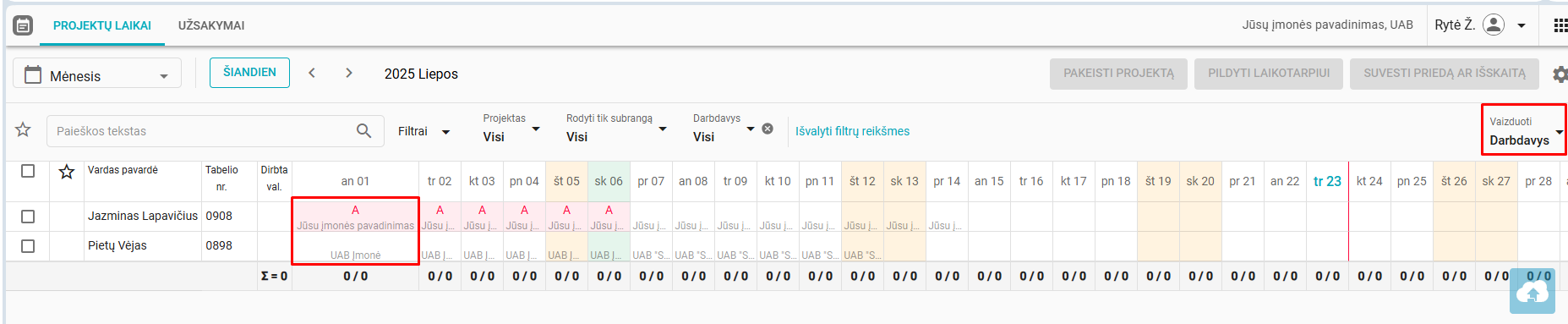Go to next month with right chevron
Screen dimensions: 1568x324
[x=349, y=73]
